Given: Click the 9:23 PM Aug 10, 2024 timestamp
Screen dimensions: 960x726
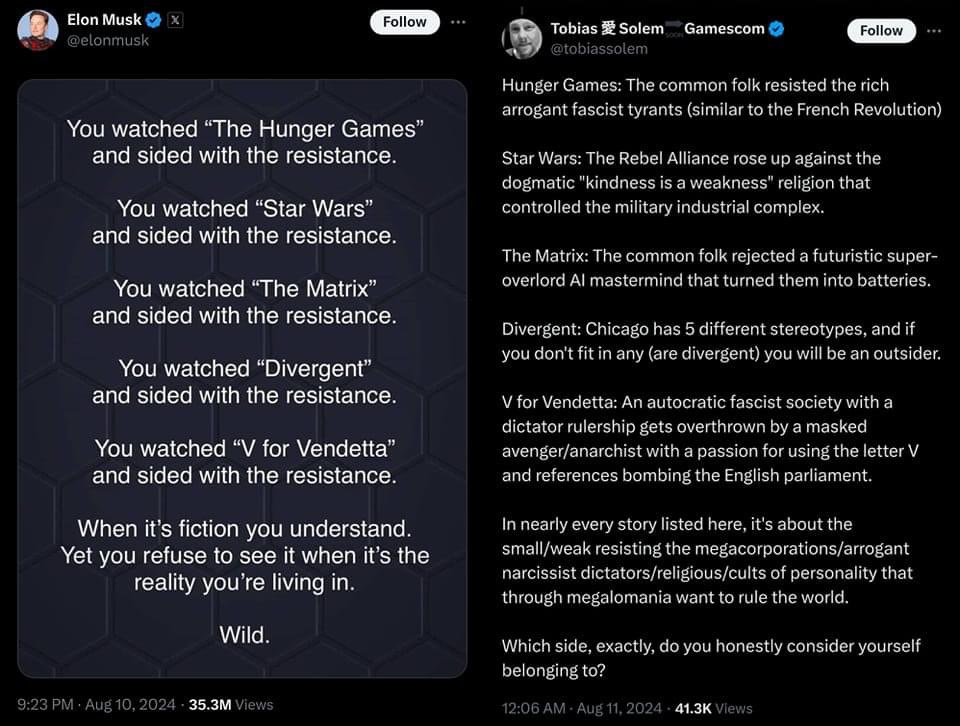Looking at the screenshot, I should click(x=96, y=705).
